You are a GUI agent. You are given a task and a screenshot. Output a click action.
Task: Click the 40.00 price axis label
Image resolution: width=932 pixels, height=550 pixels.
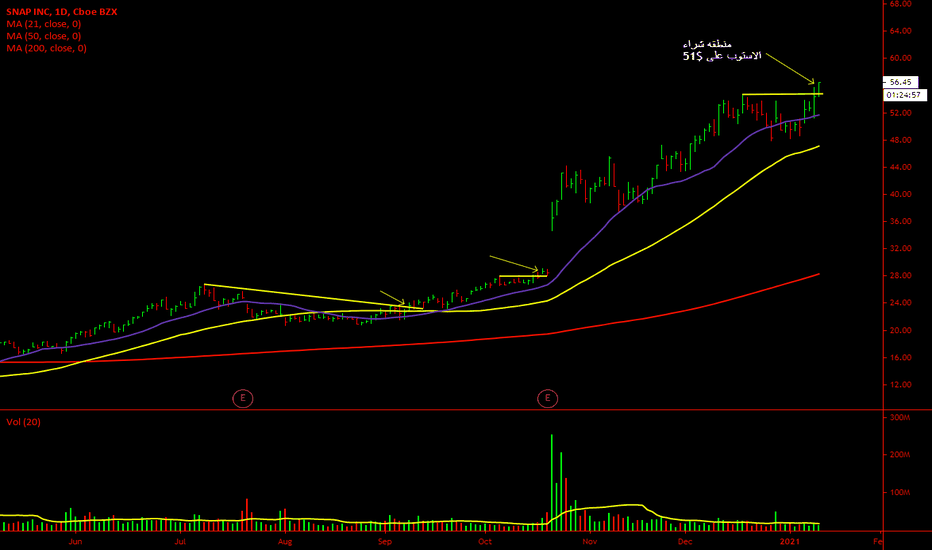tap(900, 194)
